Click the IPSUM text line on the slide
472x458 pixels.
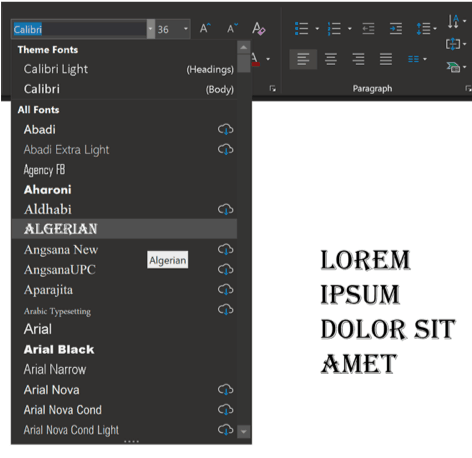(360, 295)
